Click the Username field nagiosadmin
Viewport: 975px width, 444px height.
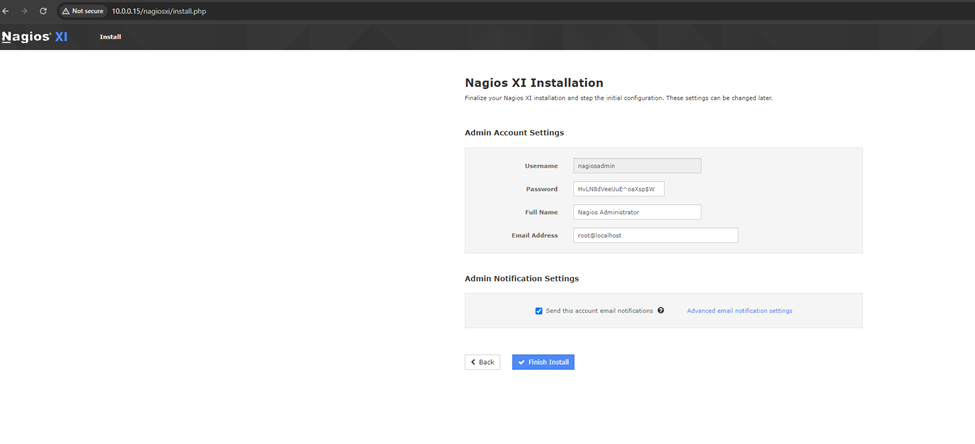tap(637, 166)
